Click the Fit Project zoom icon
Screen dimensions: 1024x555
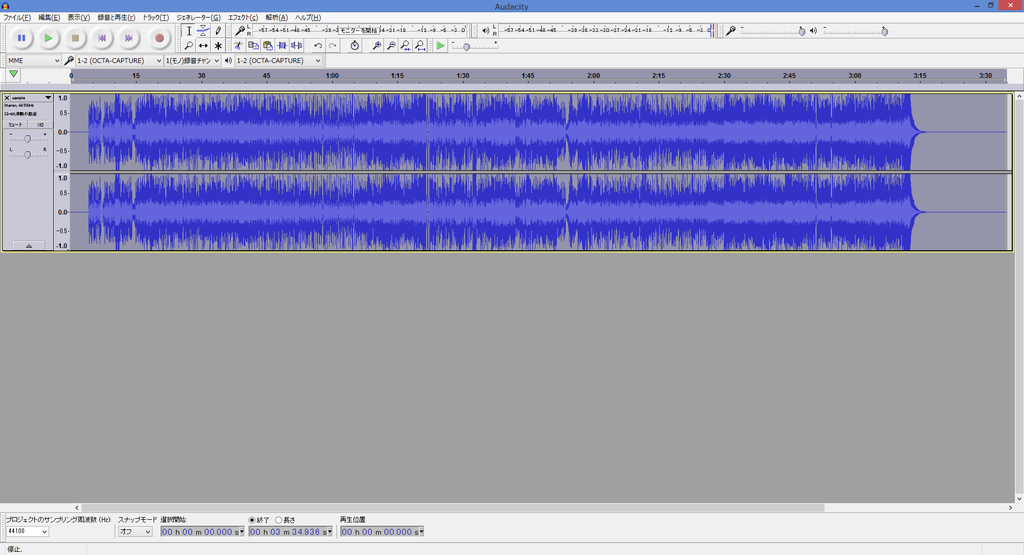(420, 46)
